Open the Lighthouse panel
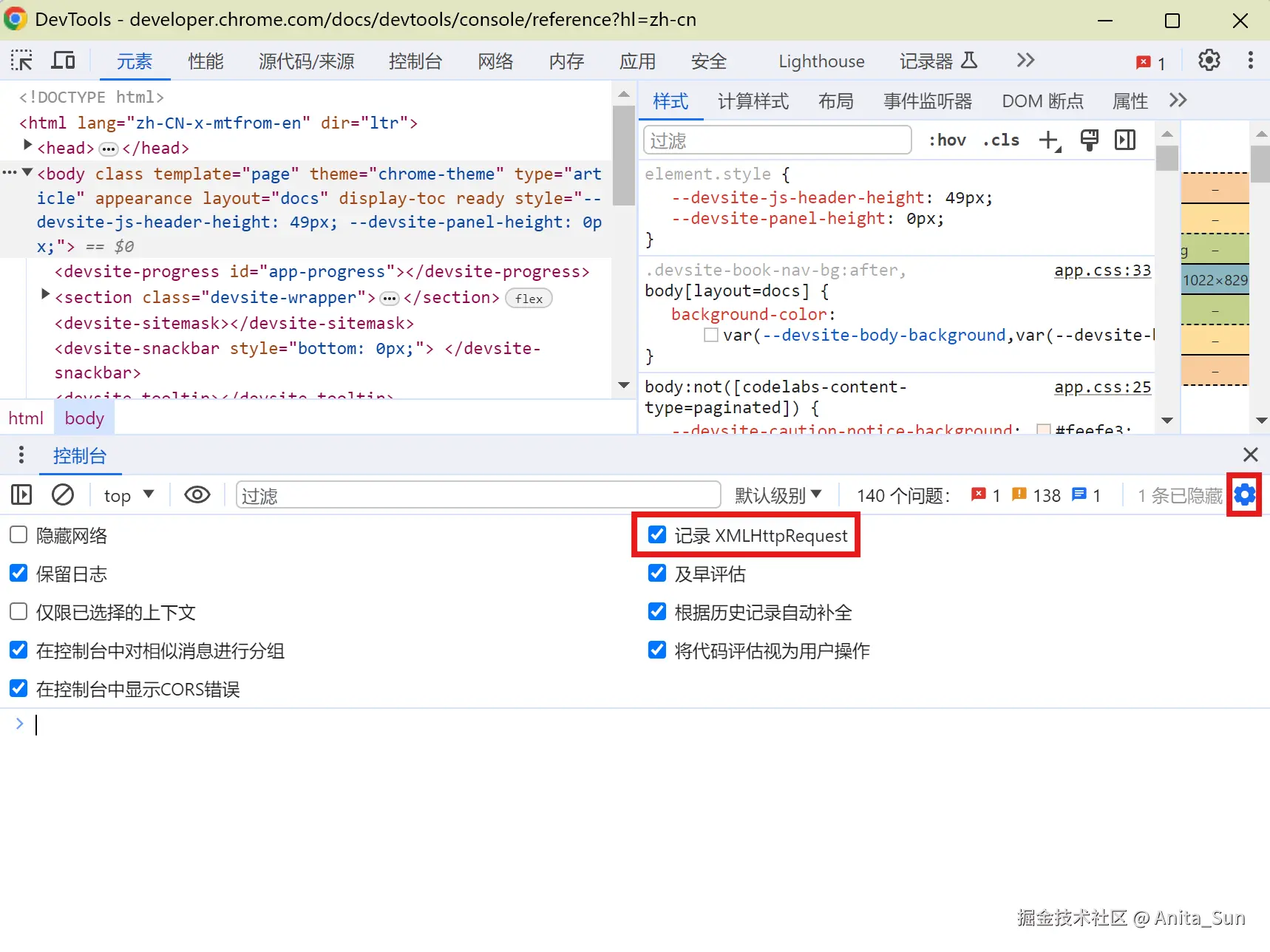Viewport: 1270px width, 952px height. click(821, 61)
